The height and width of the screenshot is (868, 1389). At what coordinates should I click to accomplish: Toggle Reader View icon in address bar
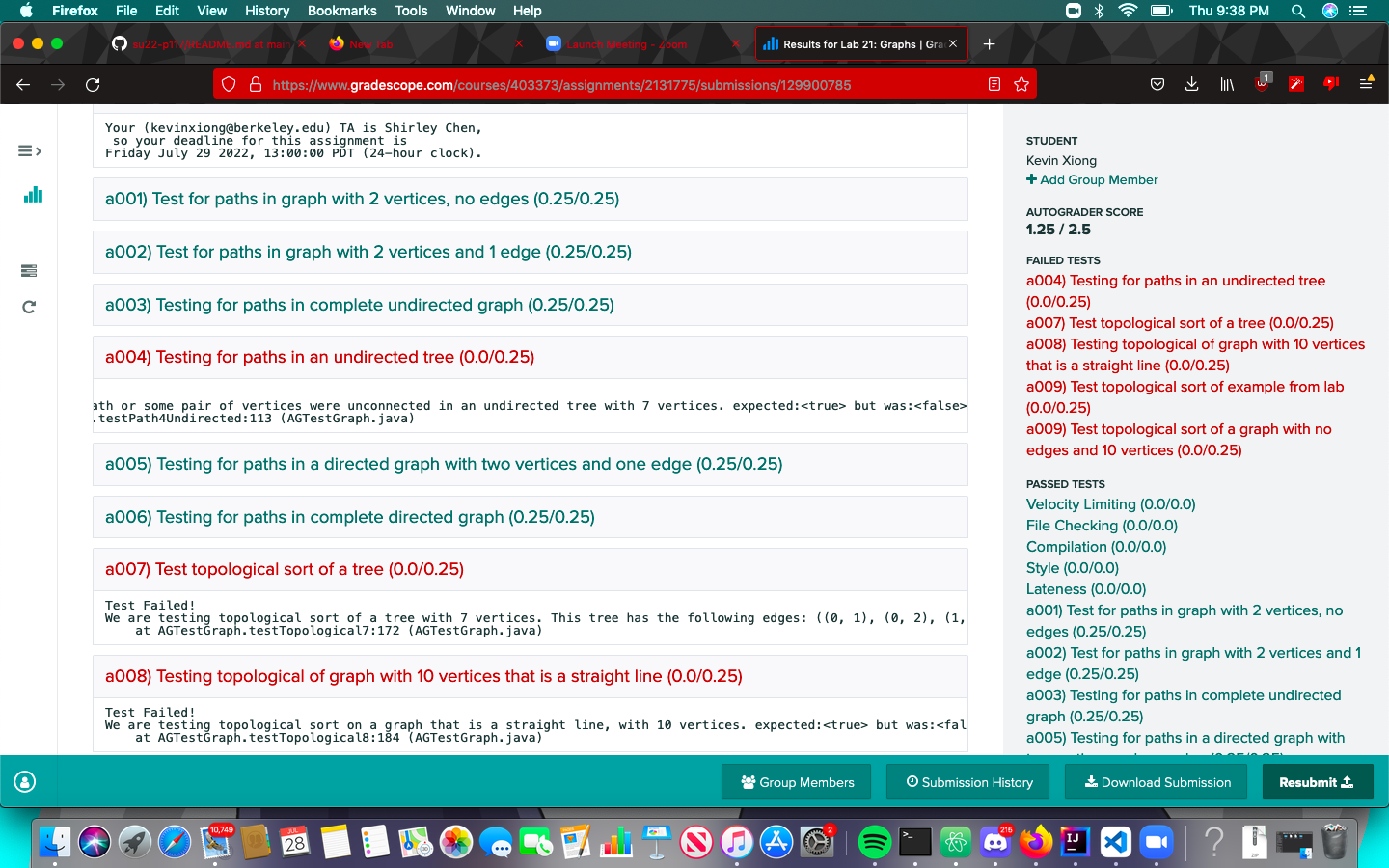point(994,85)
